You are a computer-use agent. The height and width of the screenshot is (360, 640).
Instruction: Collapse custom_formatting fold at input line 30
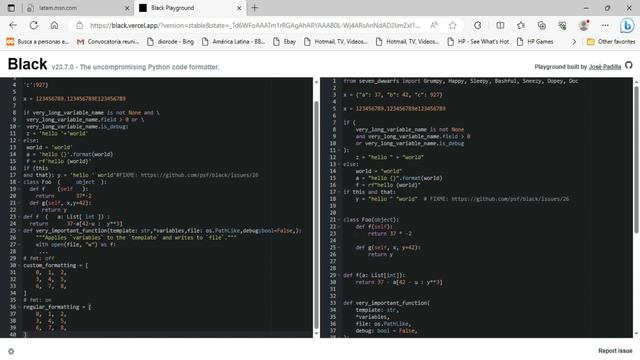[19, 265]
